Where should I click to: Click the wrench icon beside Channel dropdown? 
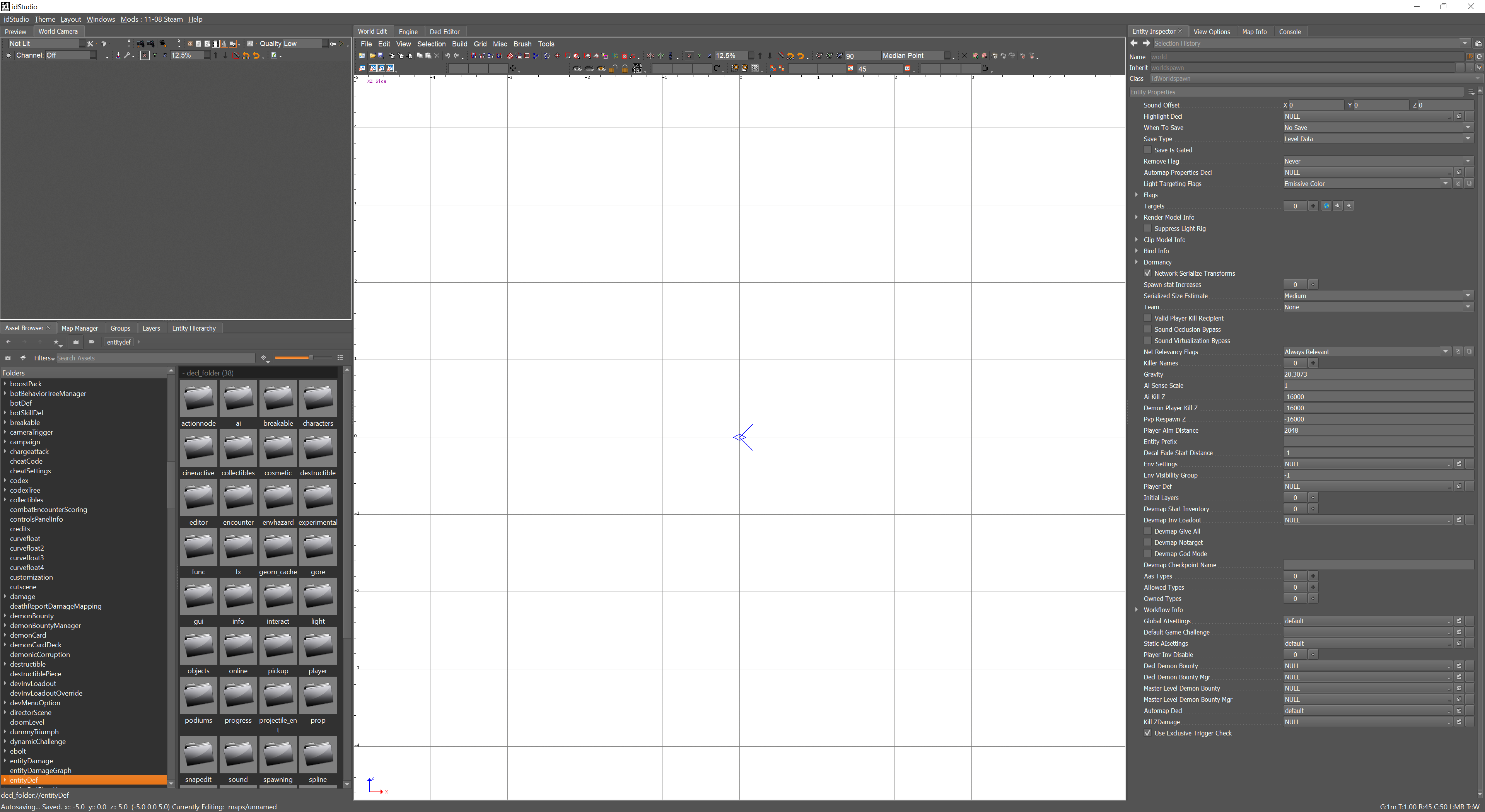(127, 56)
